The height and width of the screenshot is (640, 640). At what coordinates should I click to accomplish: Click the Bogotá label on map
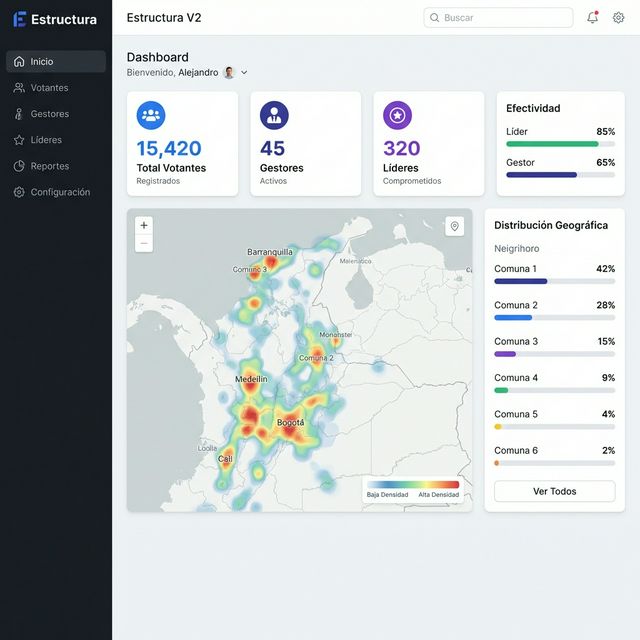[291, 422]
